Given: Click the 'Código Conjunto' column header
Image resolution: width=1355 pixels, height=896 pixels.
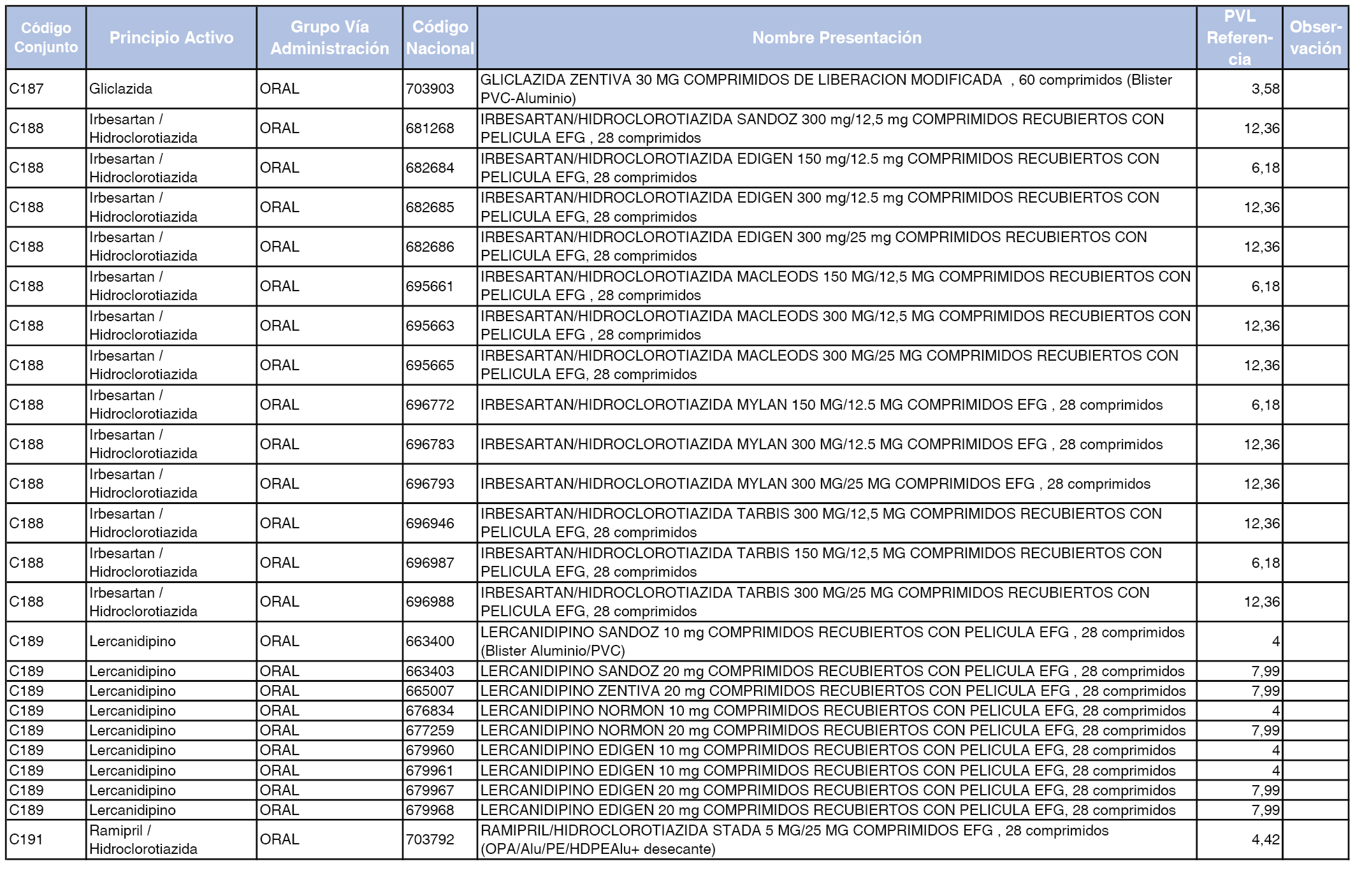Looking at the screenshot, I should [x=46, y=38].
